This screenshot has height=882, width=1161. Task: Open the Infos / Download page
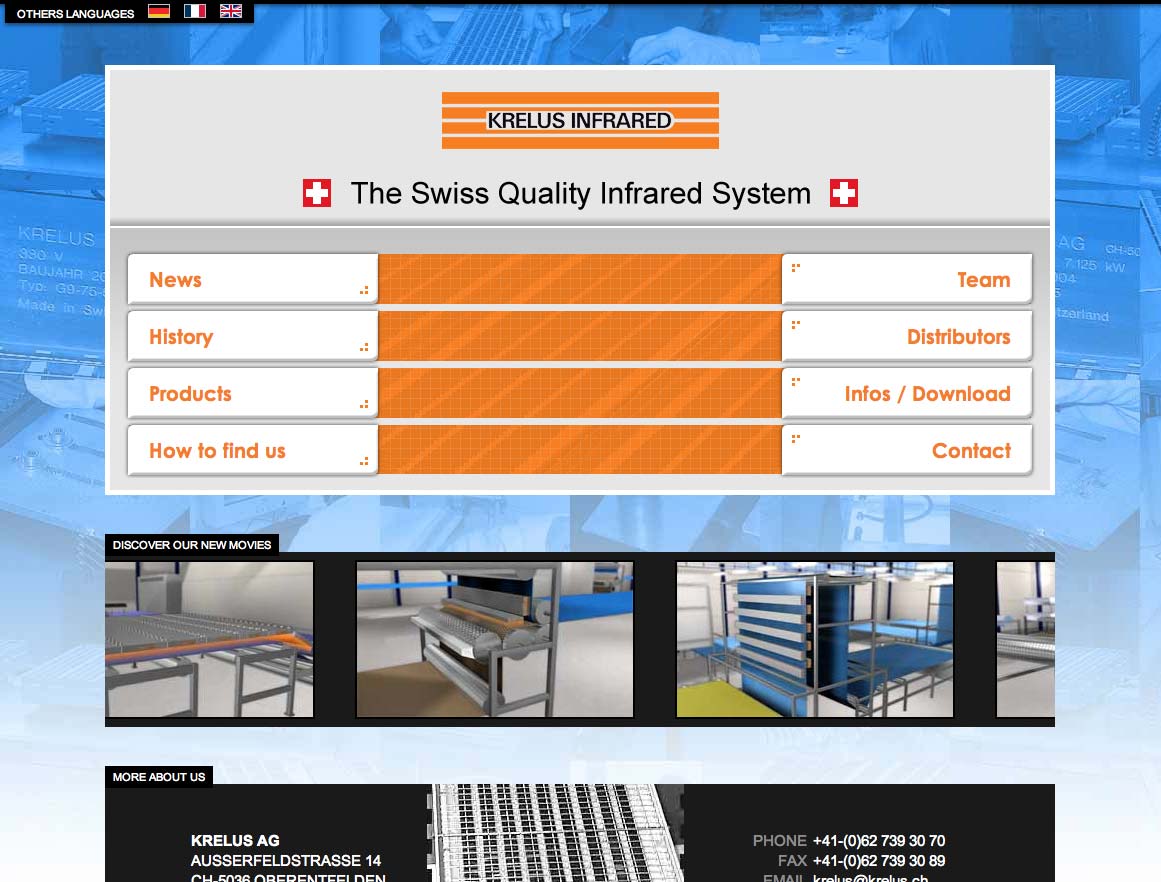pos(907,393)
